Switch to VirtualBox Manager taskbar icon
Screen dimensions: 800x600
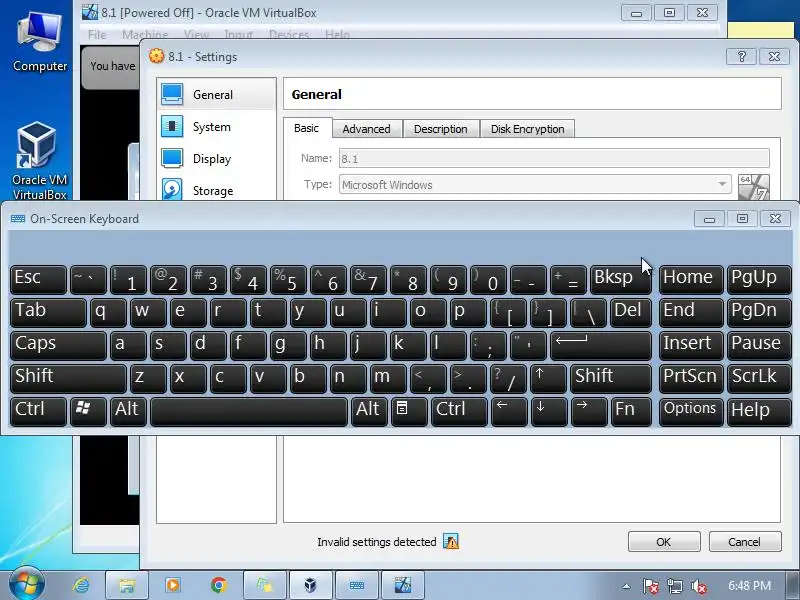click(310, 585)
